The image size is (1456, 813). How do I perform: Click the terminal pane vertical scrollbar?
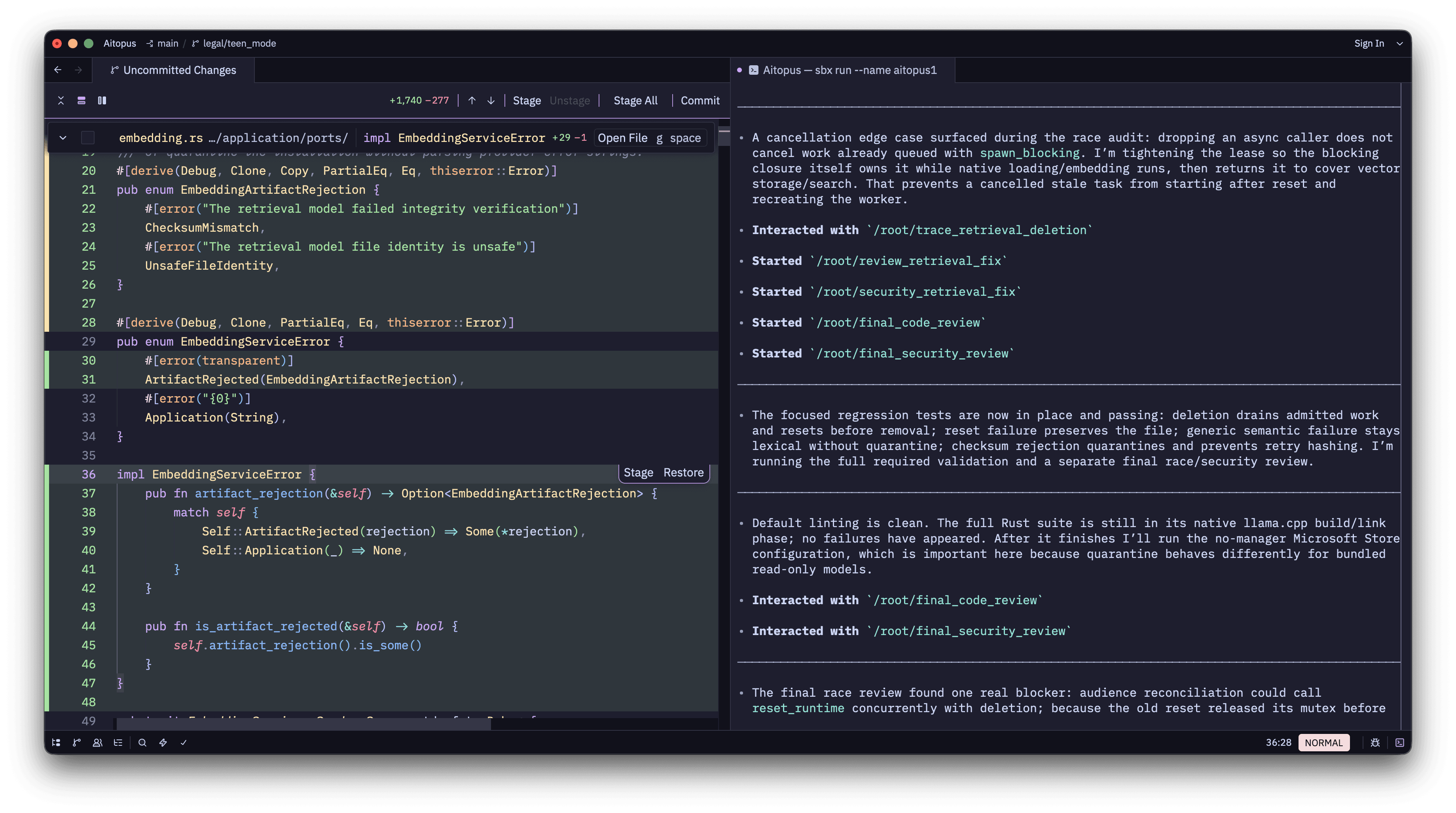pyautogui.click(x=1405, y=407)
